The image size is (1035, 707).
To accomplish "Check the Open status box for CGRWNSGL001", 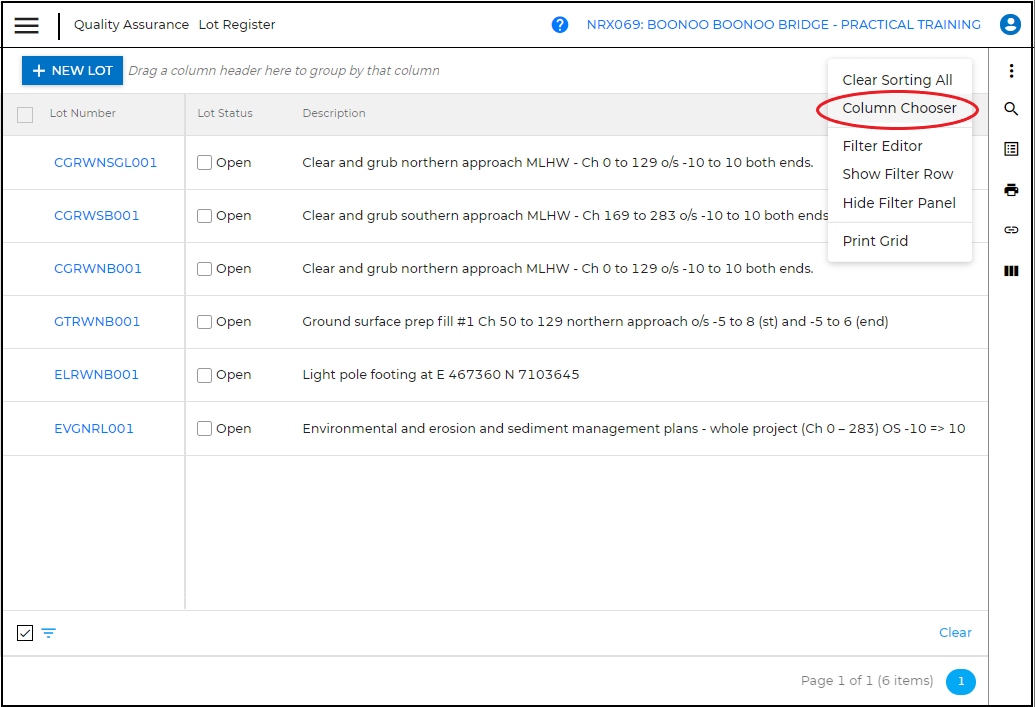I will pyautogui.click(x=205, y=163).
